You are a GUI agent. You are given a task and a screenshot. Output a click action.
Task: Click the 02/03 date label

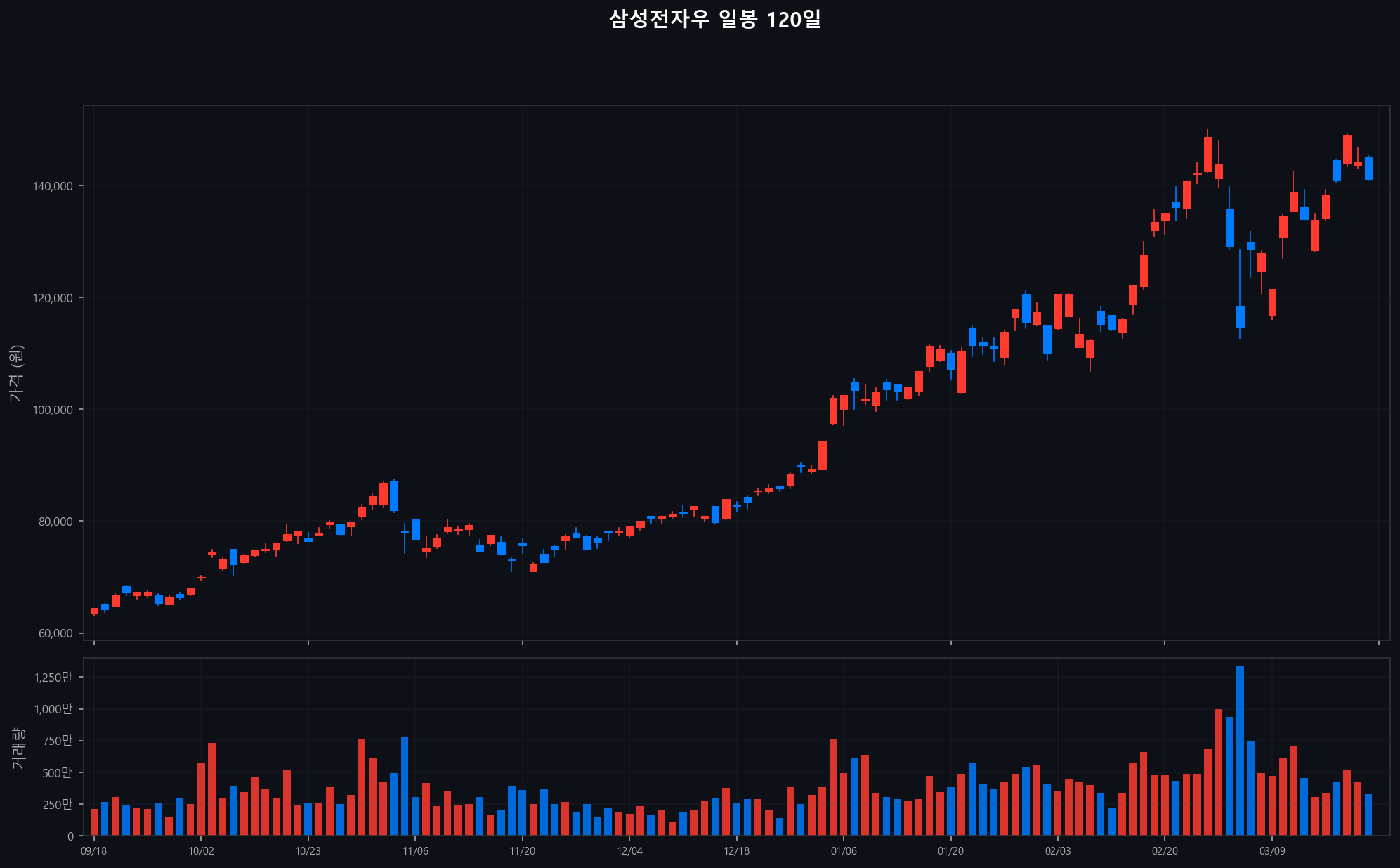pos(1058,851)
